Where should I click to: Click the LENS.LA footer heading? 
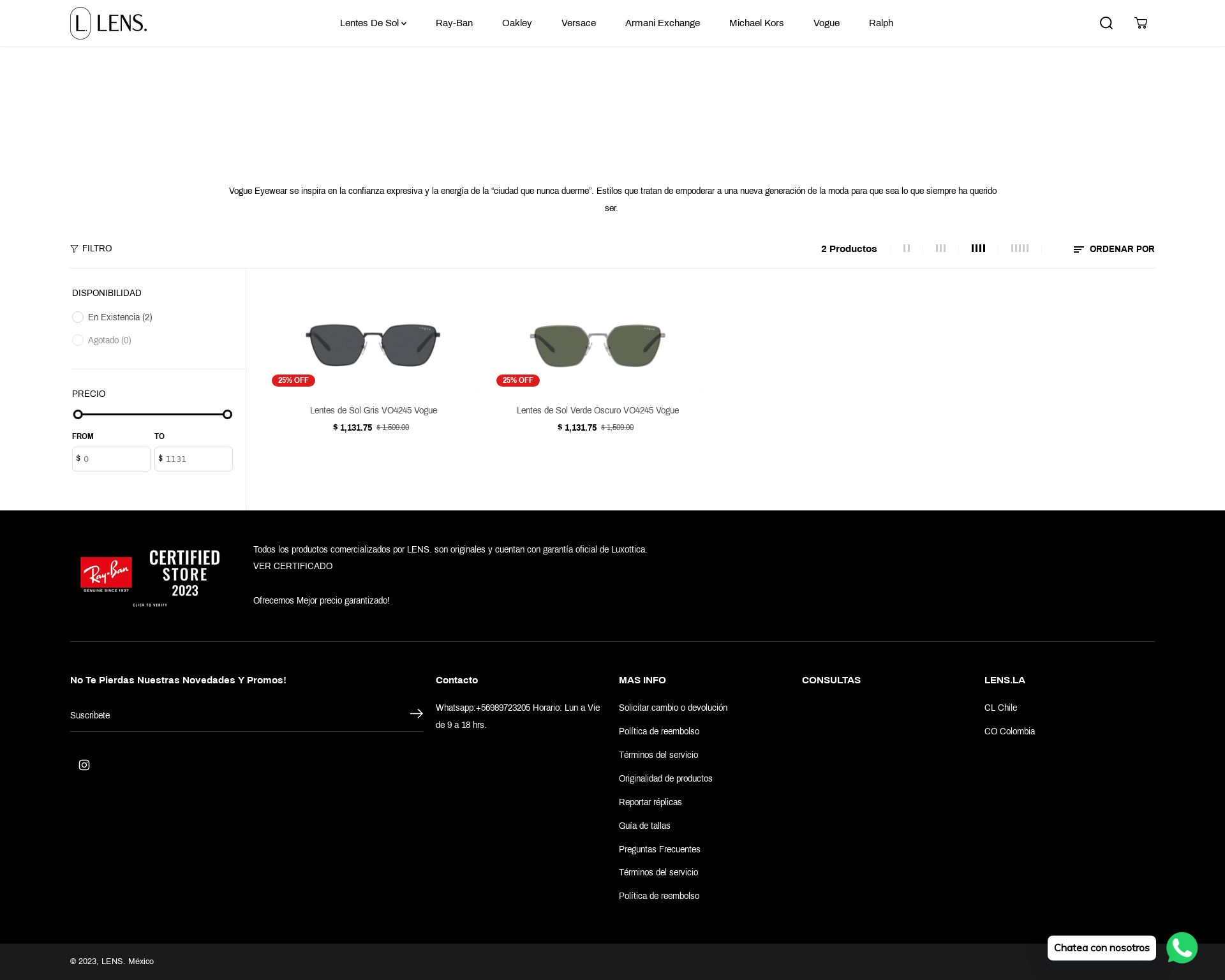pos(1005,680)
